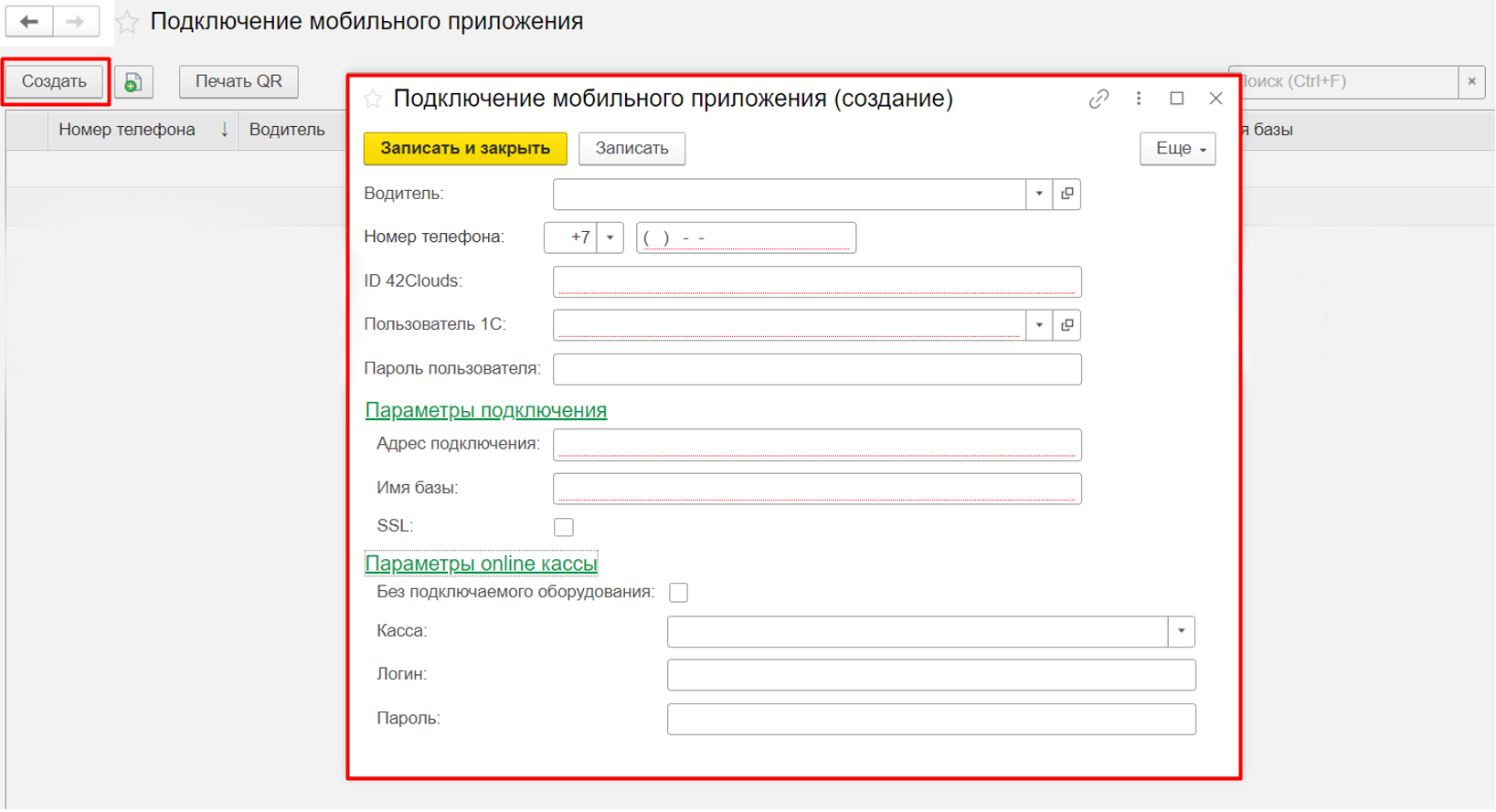1496x812 pixels.
Task: Click the Печать QR button
Action: 239,82
